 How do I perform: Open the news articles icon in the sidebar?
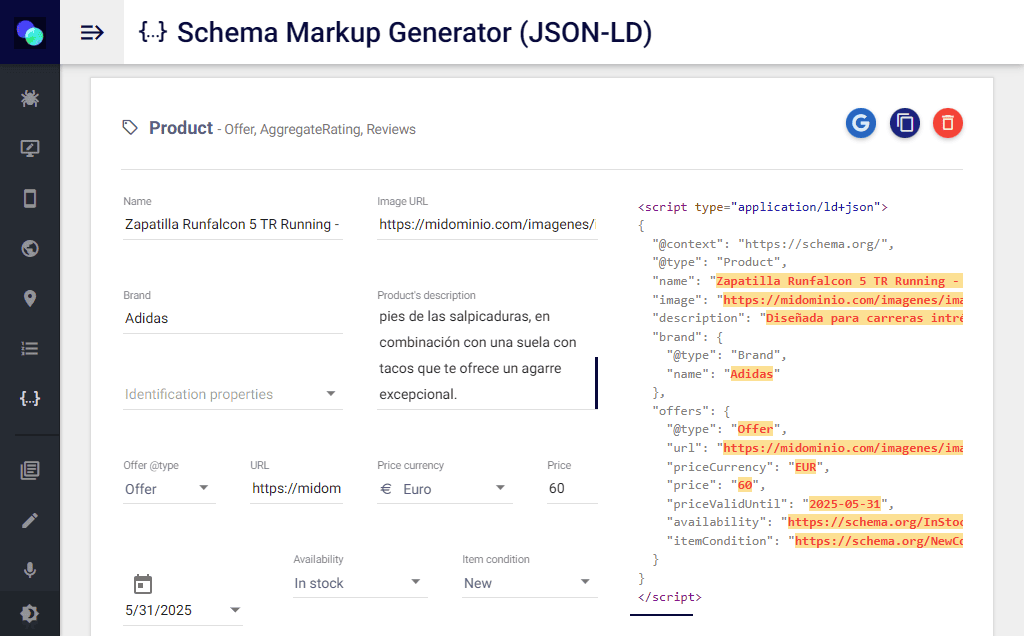click(29, 470)
